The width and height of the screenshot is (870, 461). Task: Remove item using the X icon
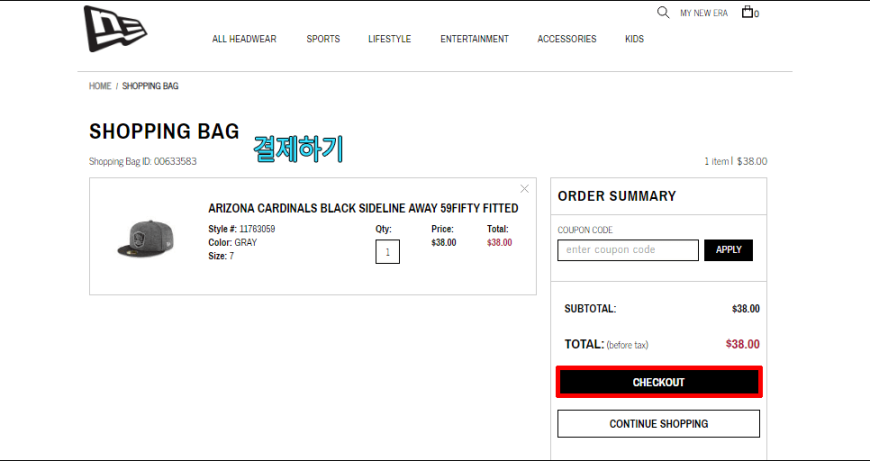524,189
